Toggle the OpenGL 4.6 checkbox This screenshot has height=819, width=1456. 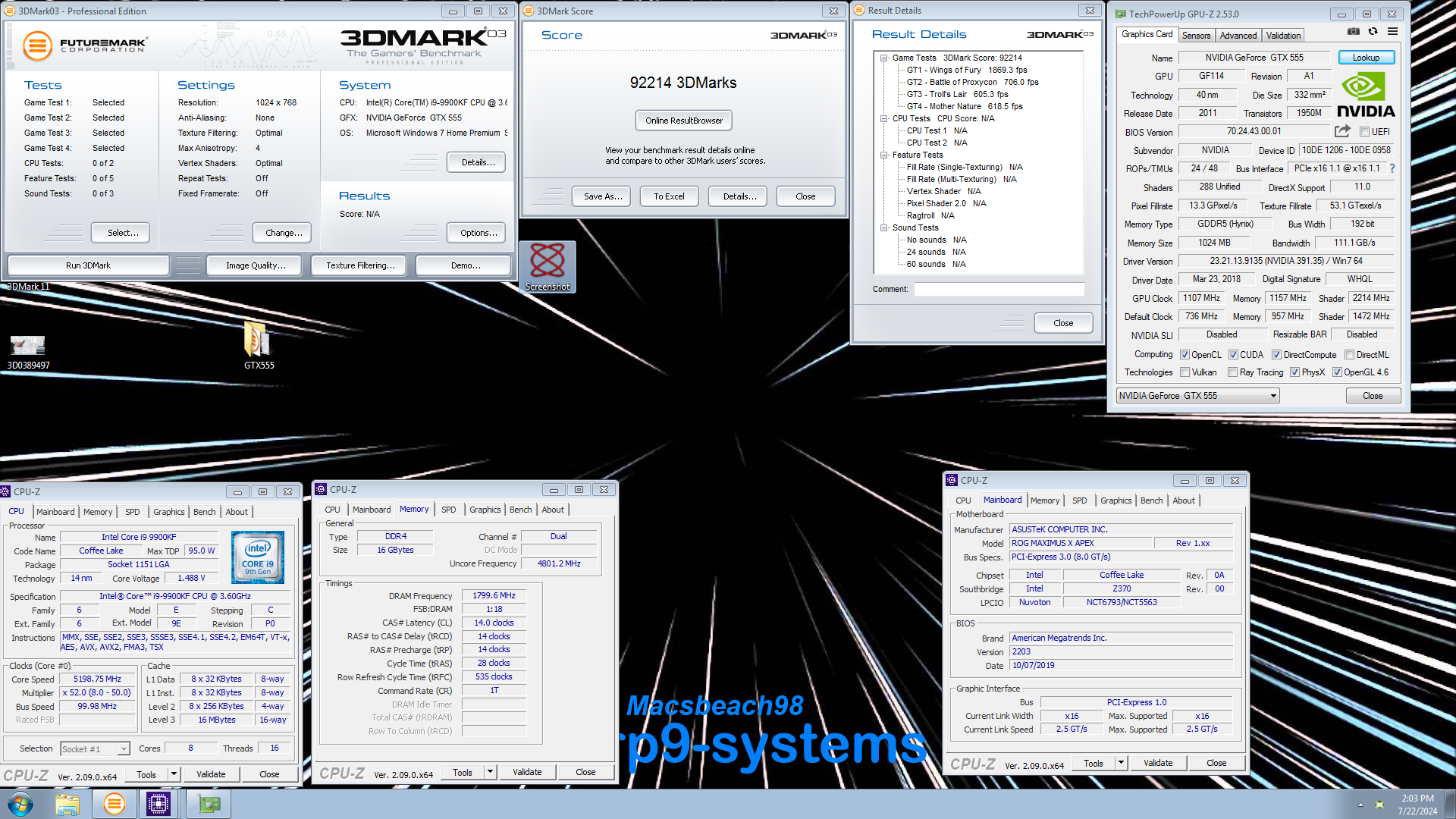pyautogui.click(x=1338, y=372)
